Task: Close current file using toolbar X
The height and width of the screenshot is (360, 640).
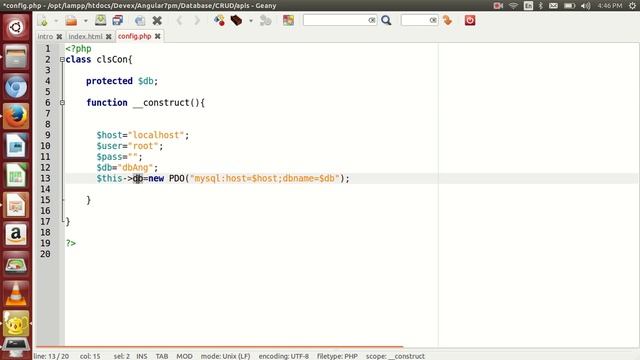Action: point(157,20)
